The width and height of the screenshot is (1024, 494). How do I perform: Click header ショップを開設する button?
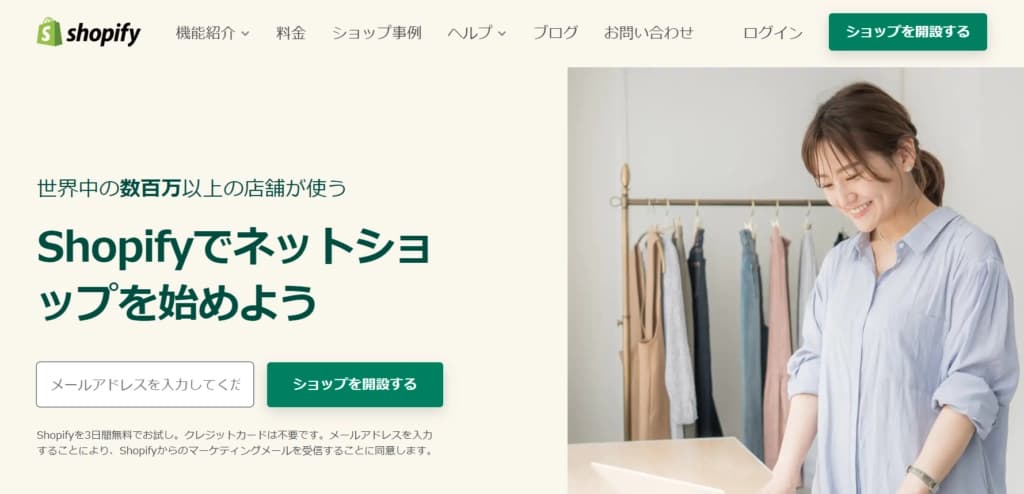click(908, 32)
